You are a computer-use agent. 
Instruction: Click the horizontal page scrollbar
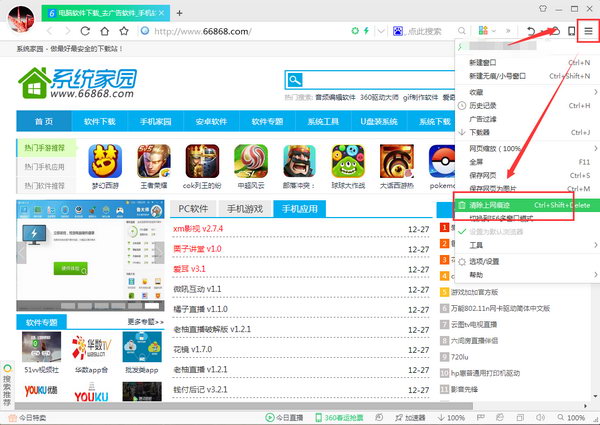243,405
